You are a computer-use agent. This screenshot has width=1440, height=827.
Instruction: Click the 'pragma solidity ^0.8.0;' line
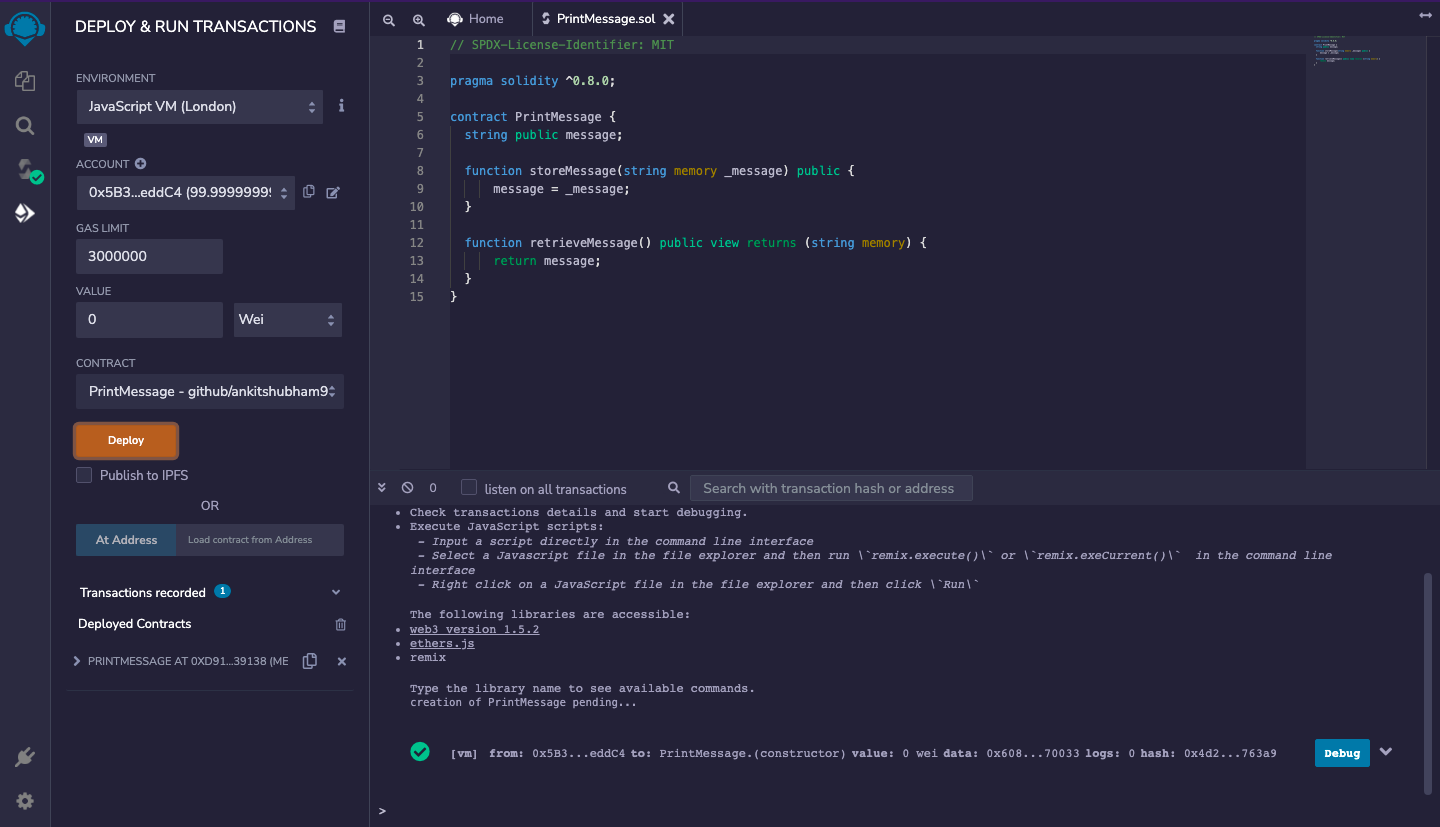tap(533, 81)
